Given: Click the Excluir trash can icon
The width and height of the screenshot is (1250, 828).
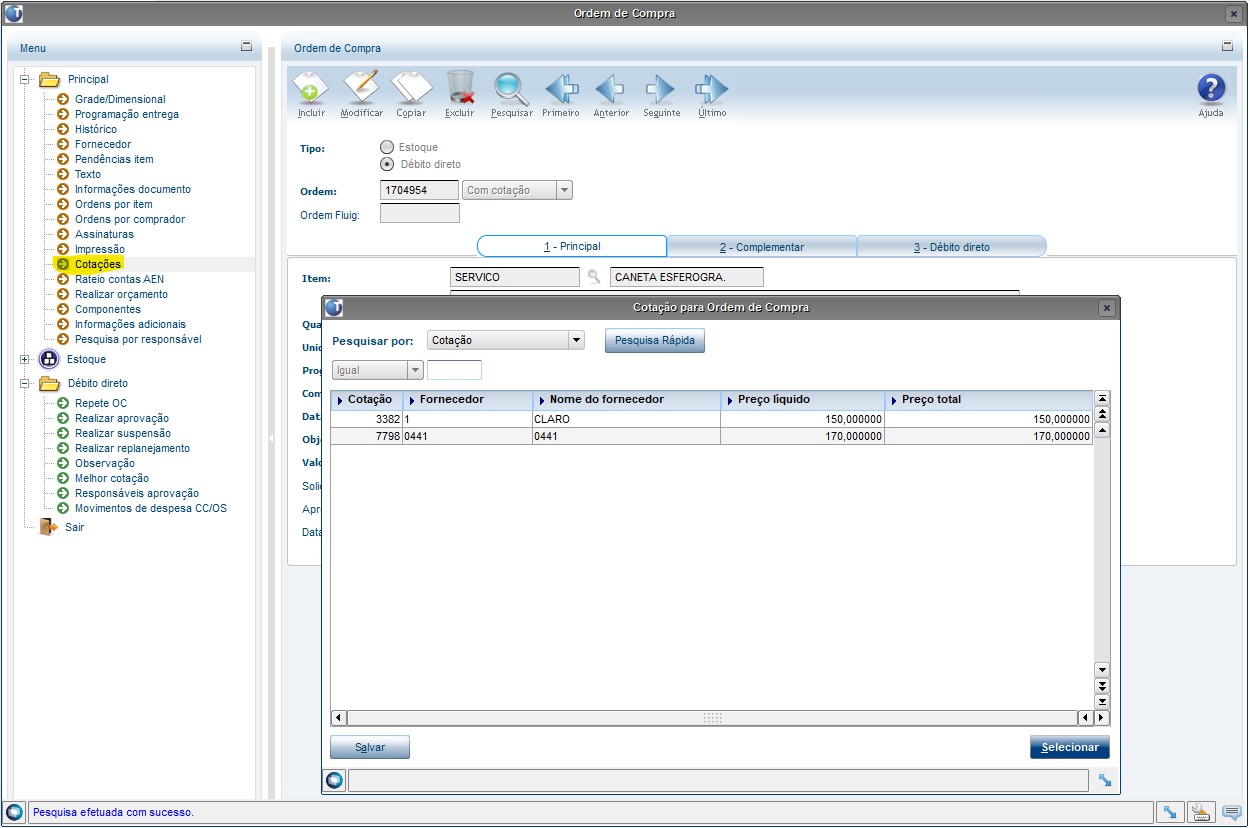Looking at the screenshot, I should (x=460, y=88).
